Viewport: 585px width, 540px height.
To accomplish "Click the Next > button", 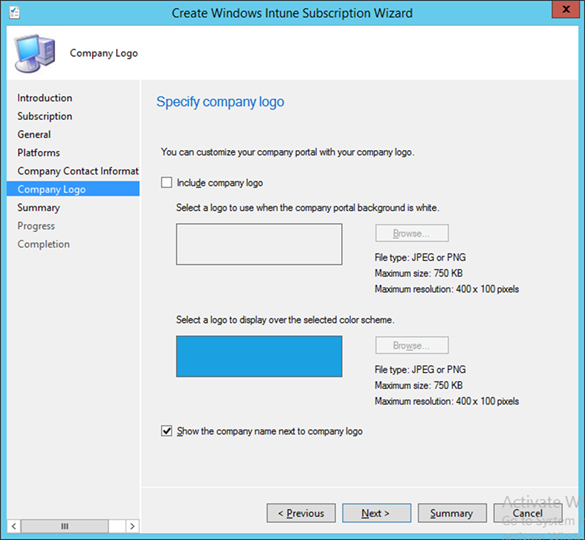I will (x=376, y=513).
